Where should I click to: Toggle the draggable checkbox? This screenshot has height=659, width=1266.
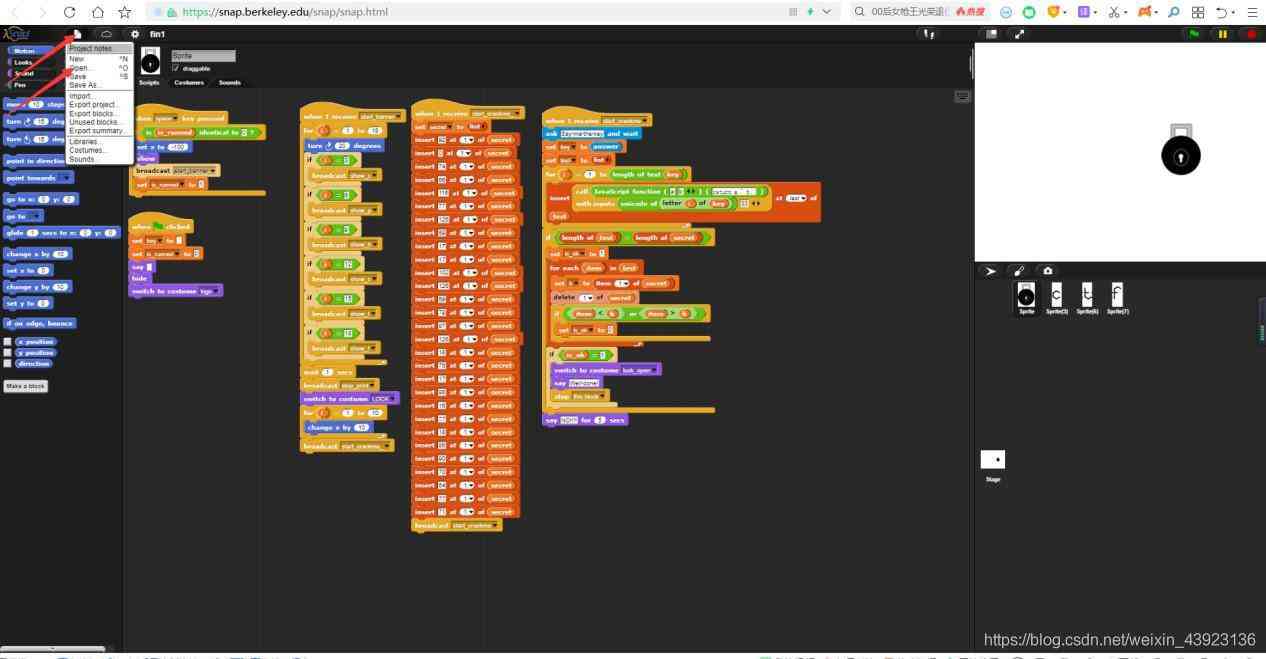pos(175,69)
